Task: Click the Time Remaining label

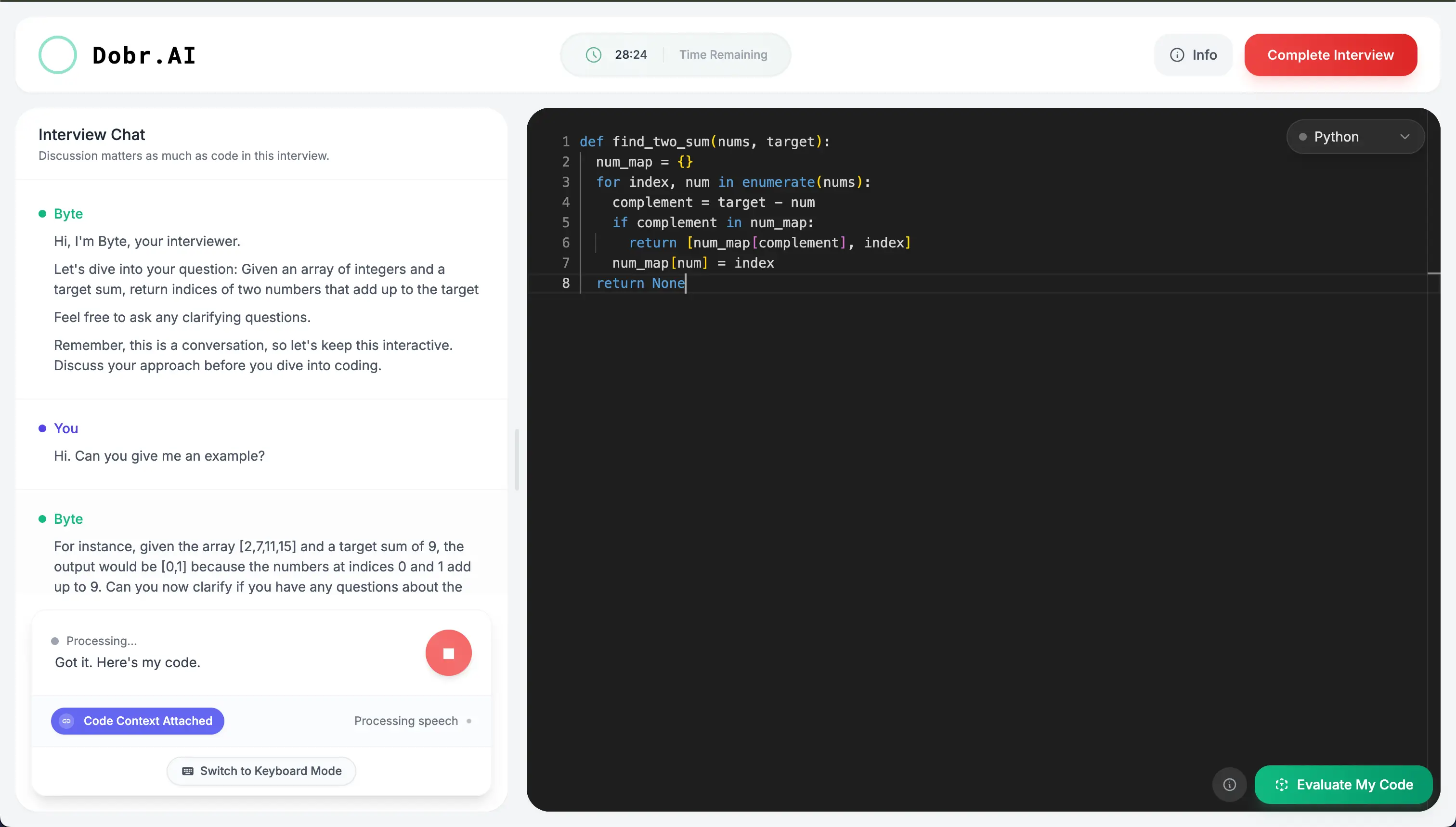Action: (x=723, y=54)
